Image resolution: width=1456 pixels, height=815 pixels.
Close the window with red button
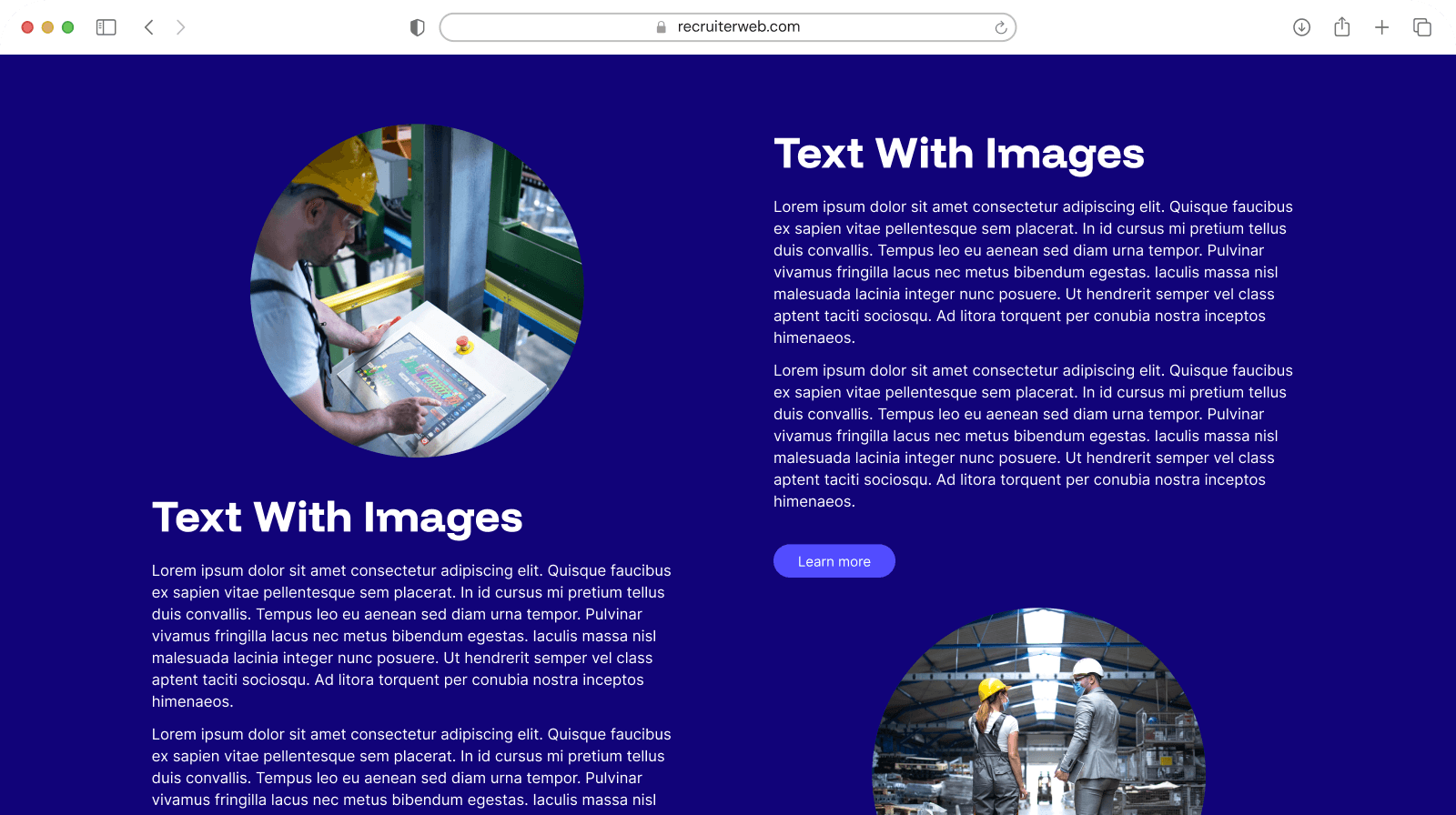click(27, 27)
